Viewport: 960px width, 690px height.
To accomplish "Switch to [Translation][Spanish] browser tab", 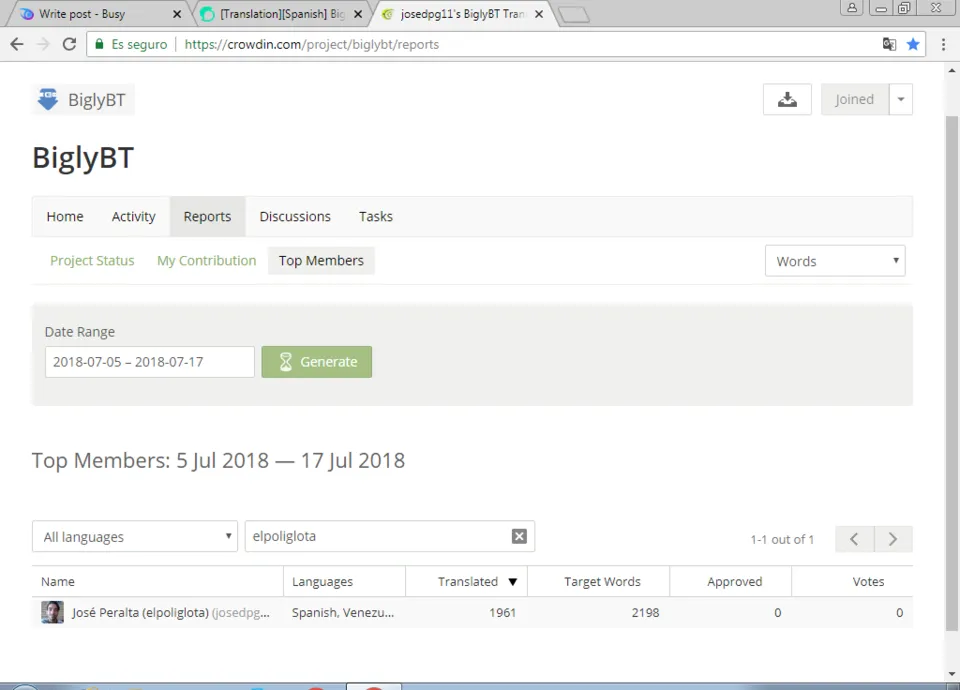I will (282, 14).
